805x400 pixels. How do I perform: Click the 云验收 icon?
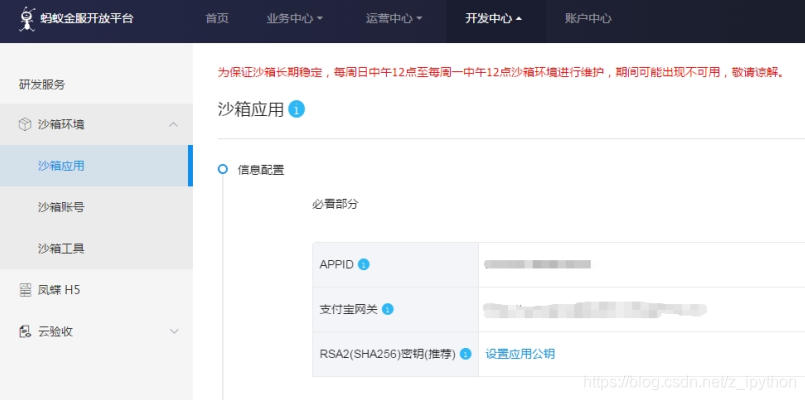click(25, 332)
